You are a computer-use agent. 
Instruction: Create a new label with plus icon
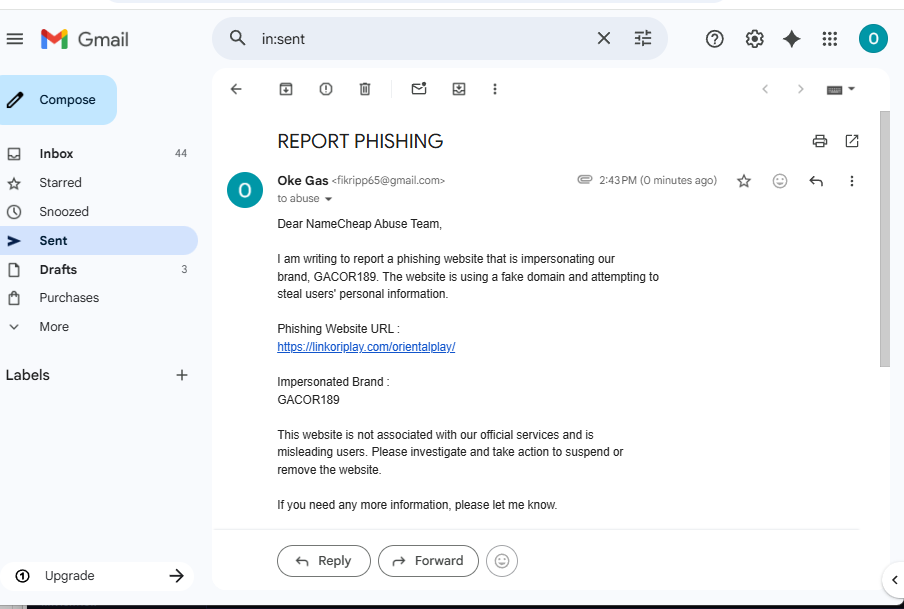coord(182,375)
